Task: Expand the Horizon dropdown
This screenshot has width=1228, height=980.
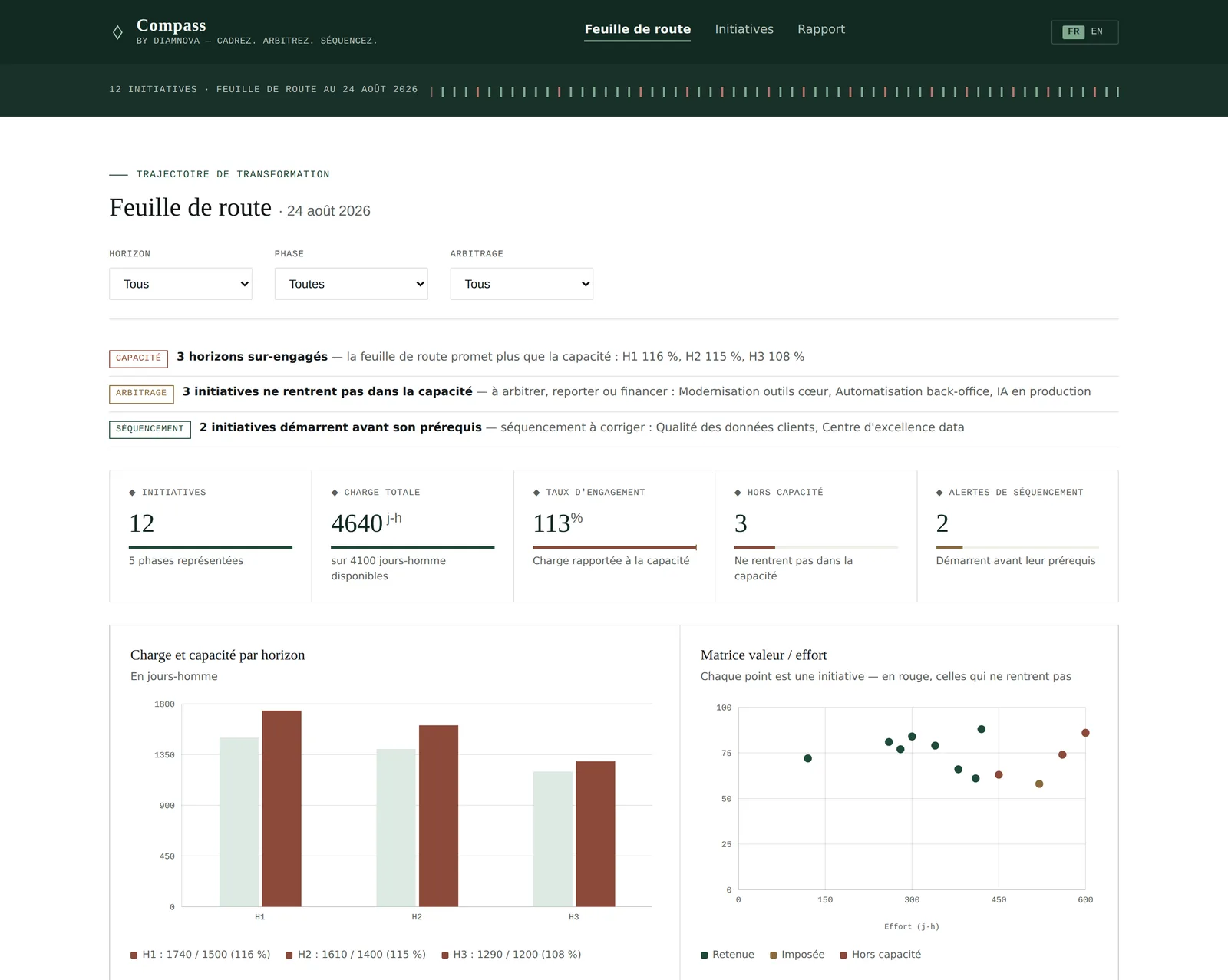Action: point(180,284)
